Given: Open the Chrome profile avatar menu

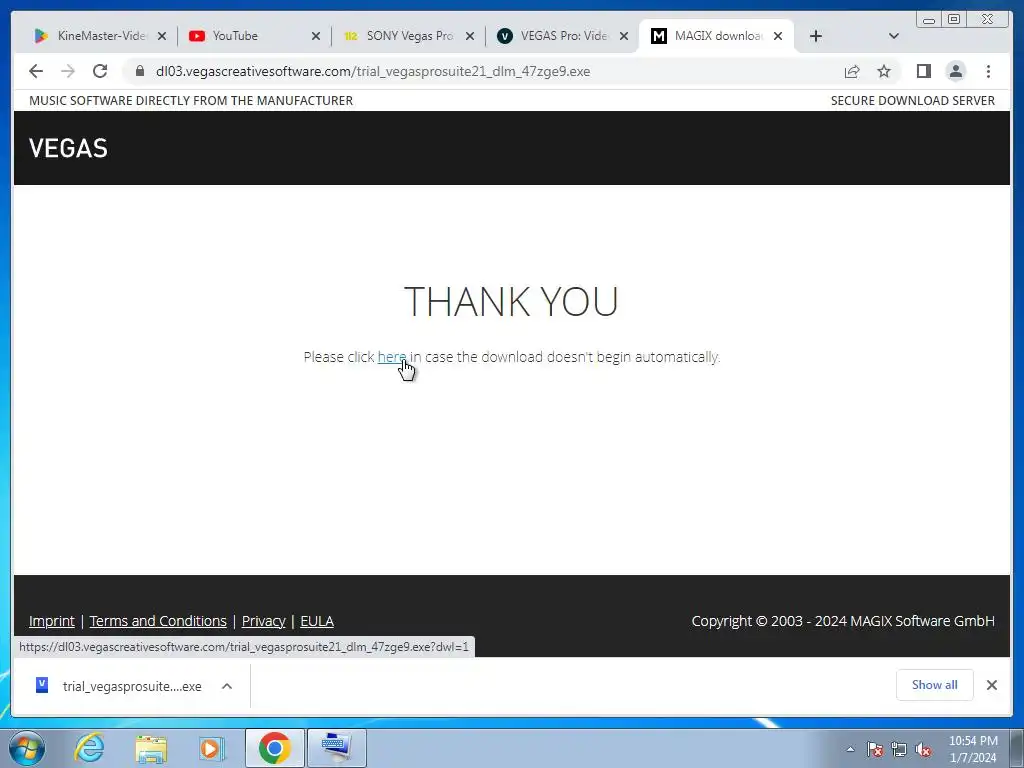Looking at the screenshot, I should [955, 71].
